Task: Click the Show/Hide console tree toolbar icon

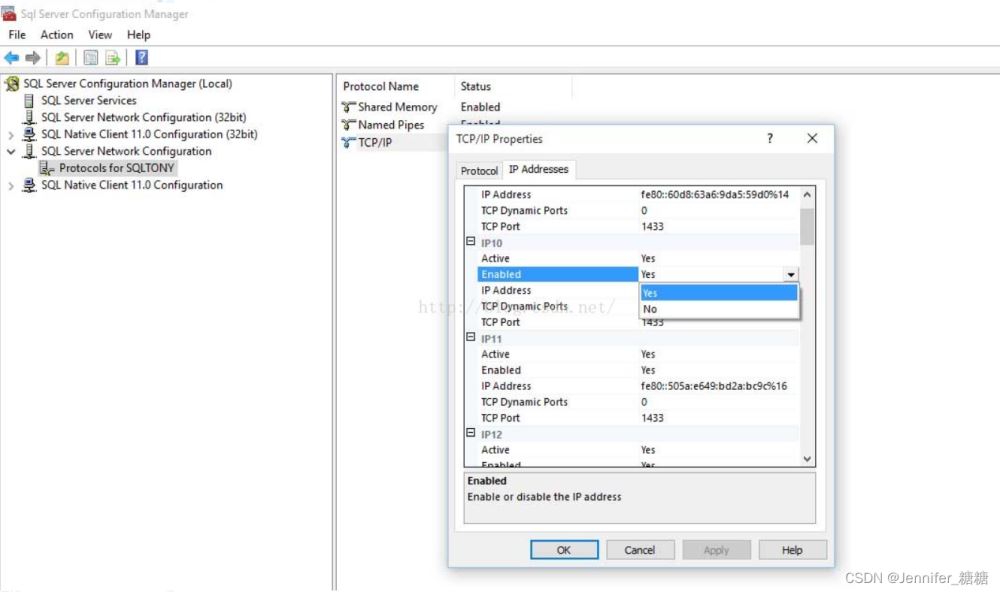Action: pyautogui.click(x=91, y=58)
